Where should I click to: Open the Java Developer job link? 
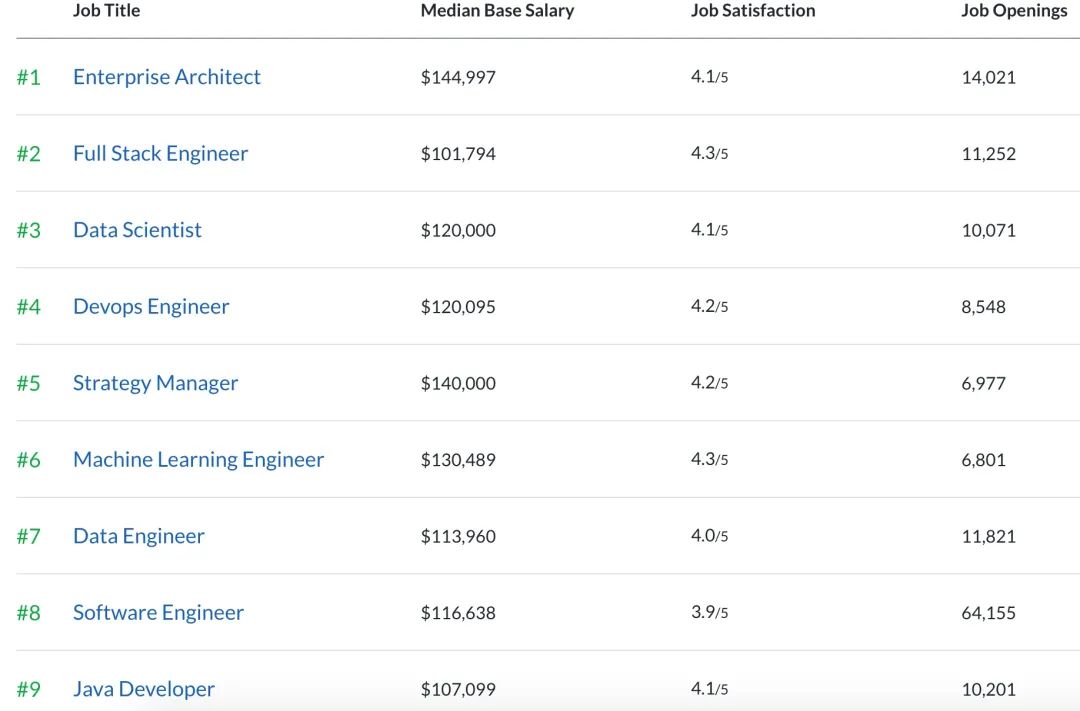(x=143, y=689)
